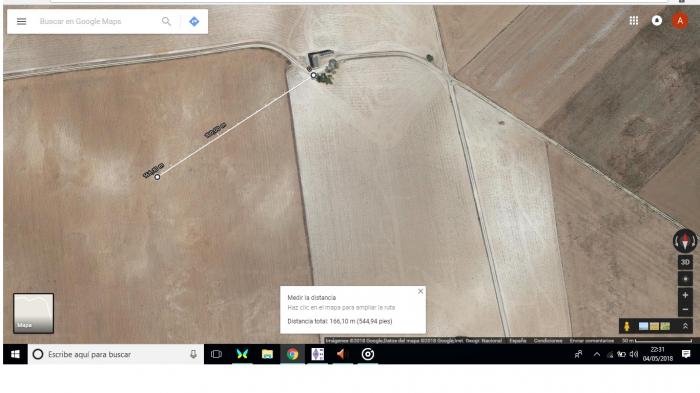
Task: Zoom in with the plus button
Action: 685,295
